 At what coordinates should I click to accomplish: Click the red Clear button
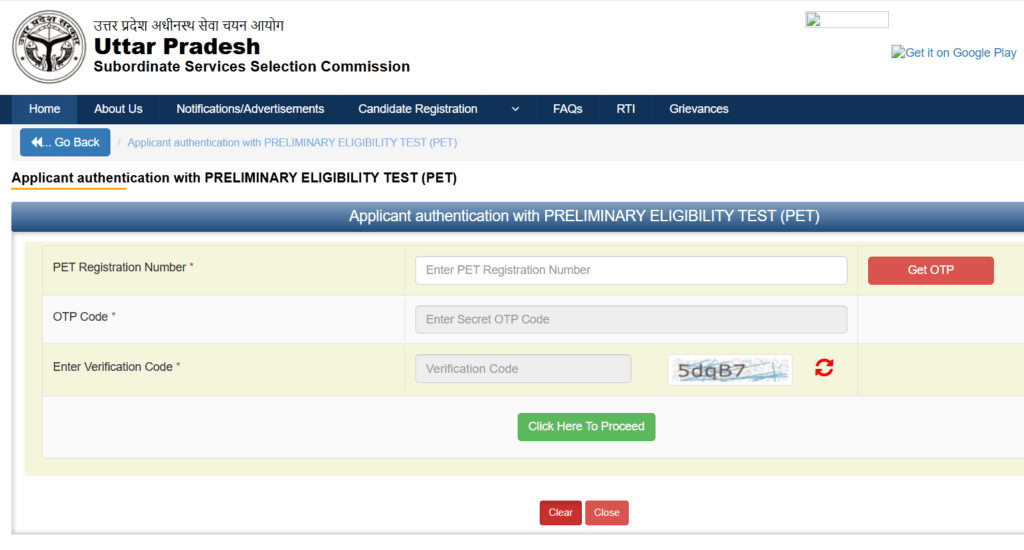[560, 513]
